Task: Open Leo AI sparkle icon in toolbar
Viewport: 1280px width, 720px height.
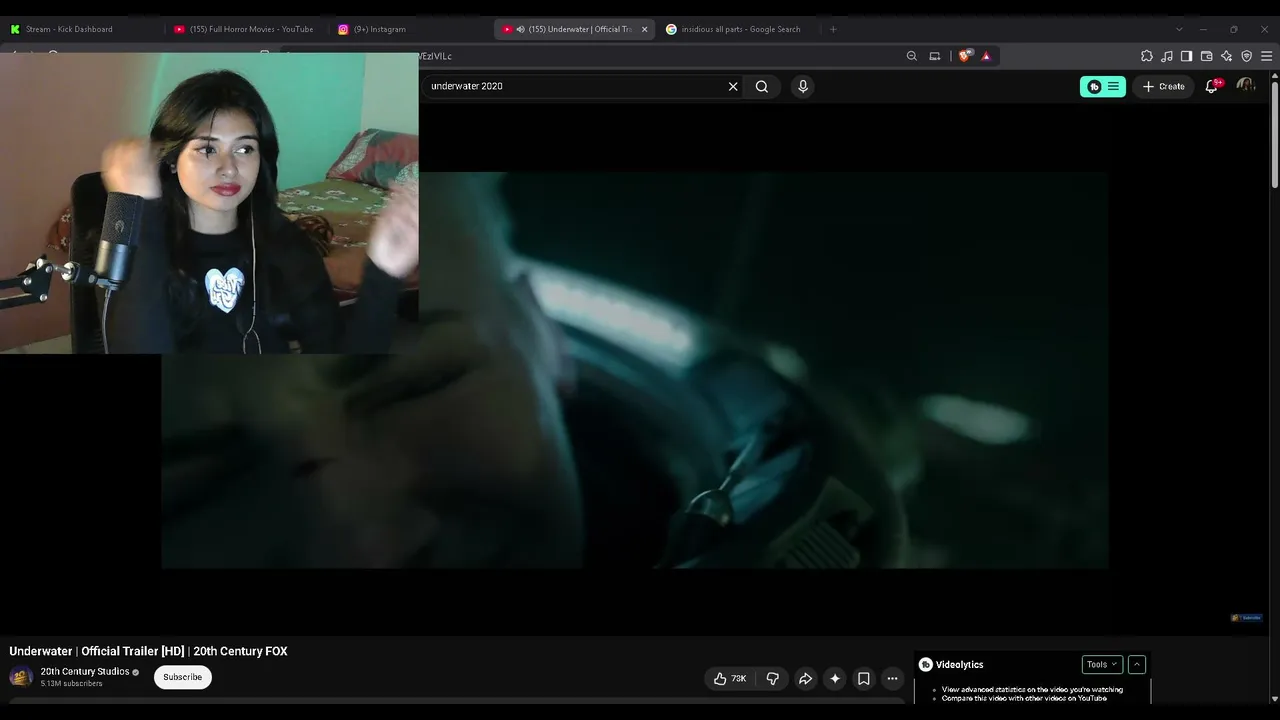Action: click(x=1227, y=56)
